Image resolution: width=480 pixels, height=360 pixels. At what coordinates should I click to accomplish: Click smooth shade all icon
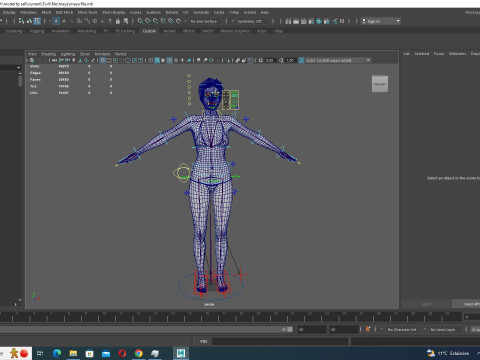(157, 60)
